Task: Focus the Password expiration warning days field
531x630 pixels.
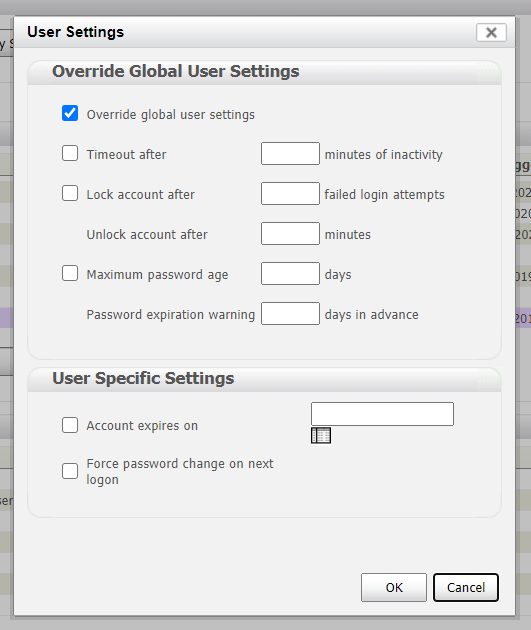Action: click(290, 313)
